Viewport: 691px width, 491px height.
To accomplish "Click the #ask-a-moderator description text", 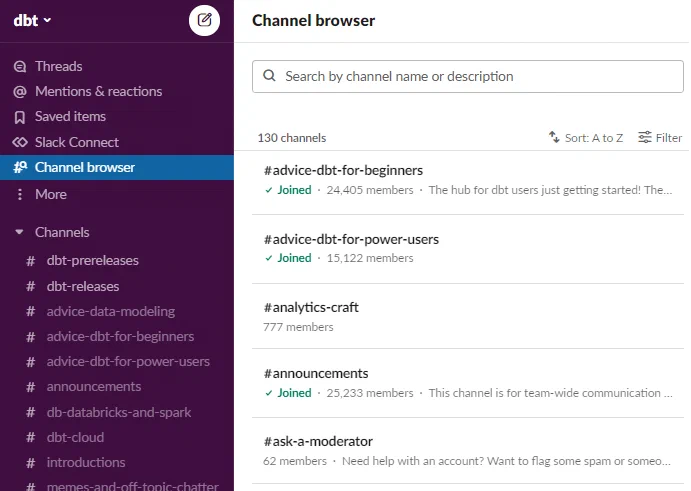I will [x=506, y=461].
